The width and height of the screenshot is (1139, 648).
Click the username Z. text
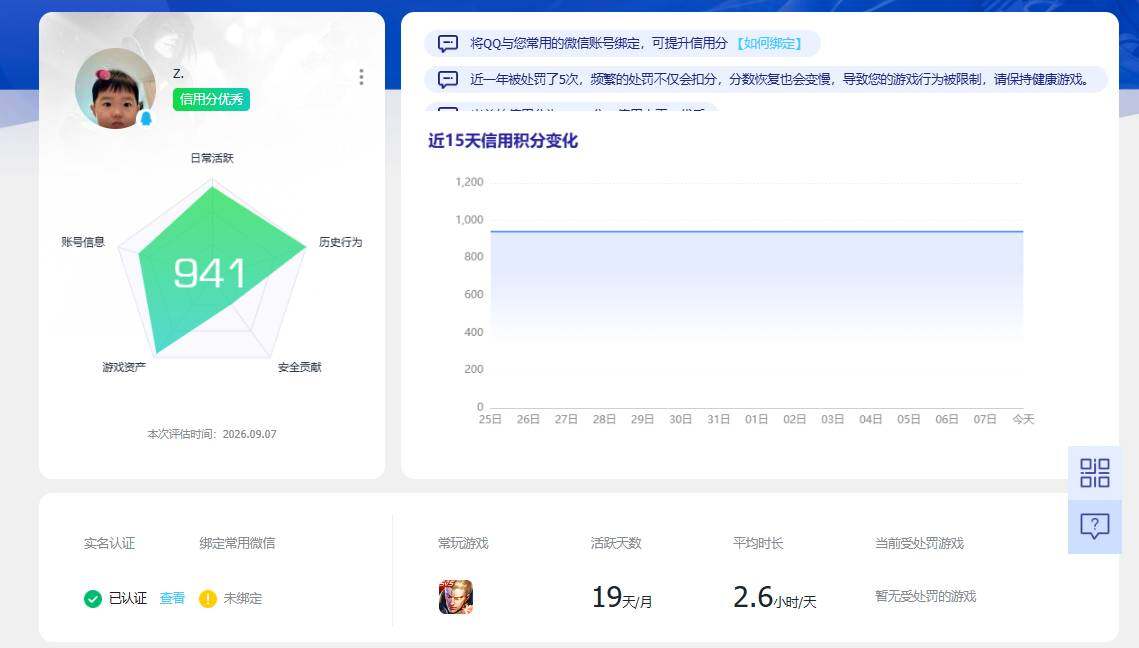[179, 73]
